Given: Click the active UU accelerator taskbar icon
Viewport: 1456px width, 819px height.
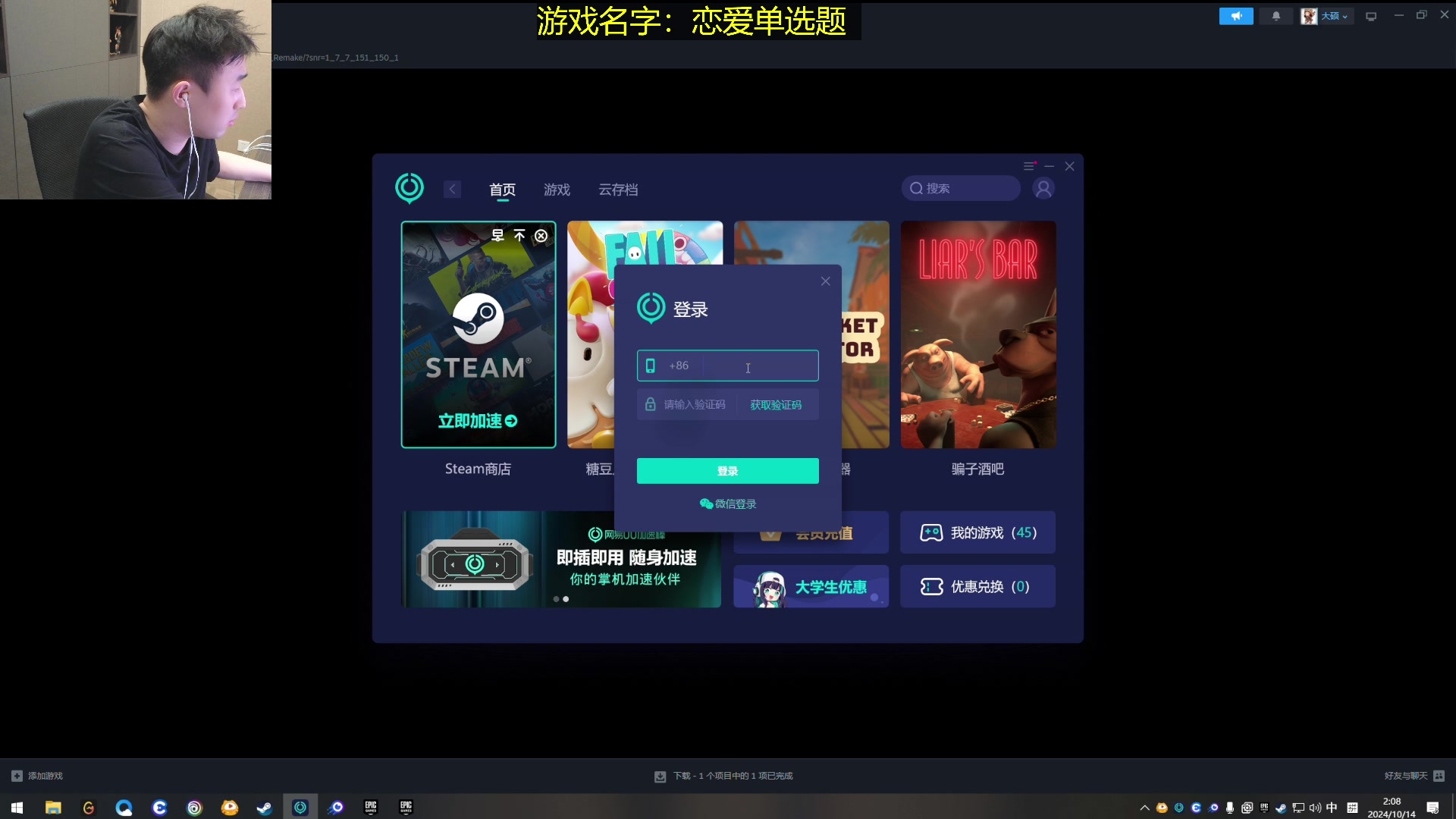Looking at the screenshot, I should 300,808.
